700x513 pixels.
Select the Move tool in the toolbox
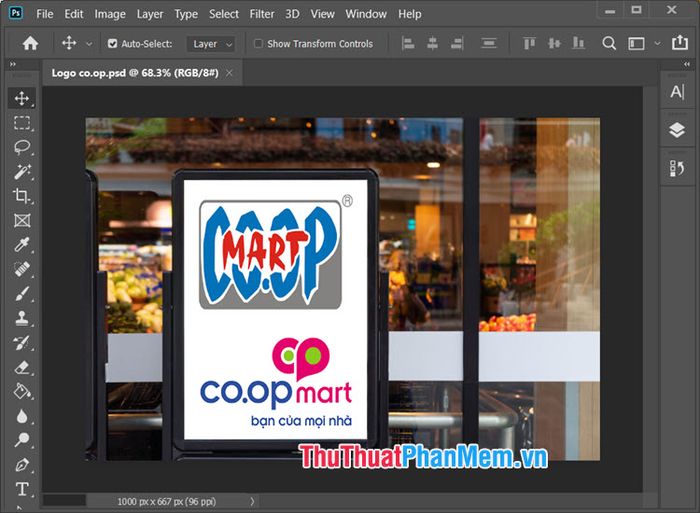pos(22,98)
